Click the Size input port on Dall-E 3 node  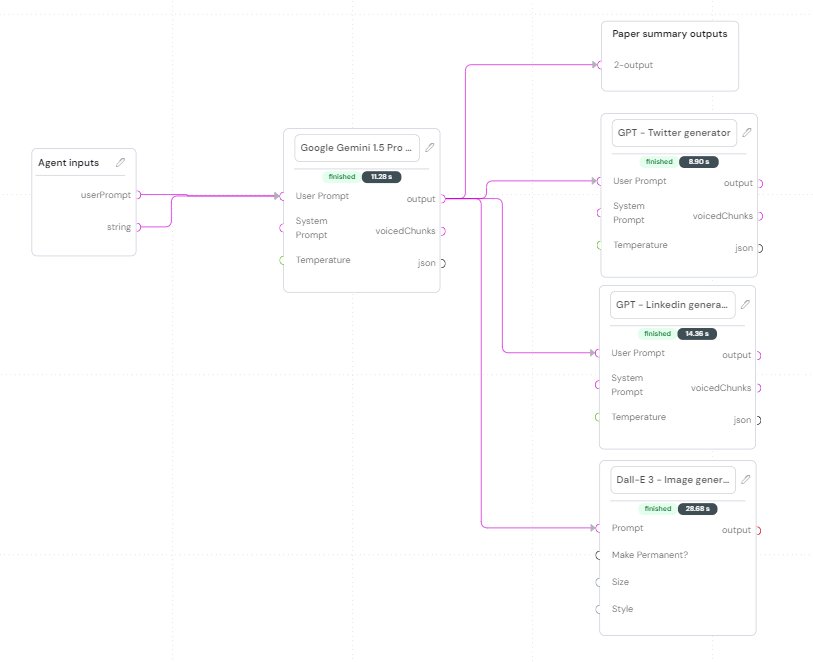point(598,582)
